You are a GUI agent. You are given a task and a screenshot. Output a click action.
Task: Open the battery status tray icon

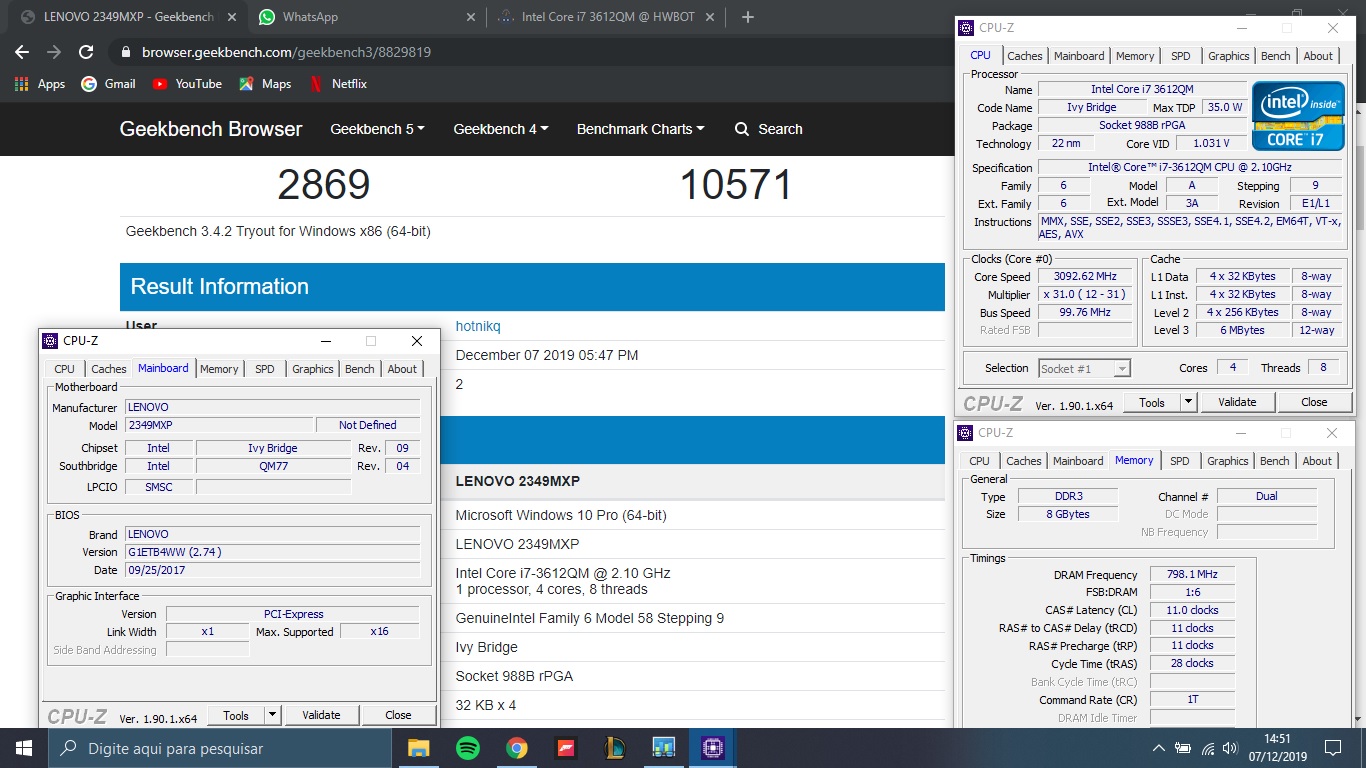(1183, 748)
